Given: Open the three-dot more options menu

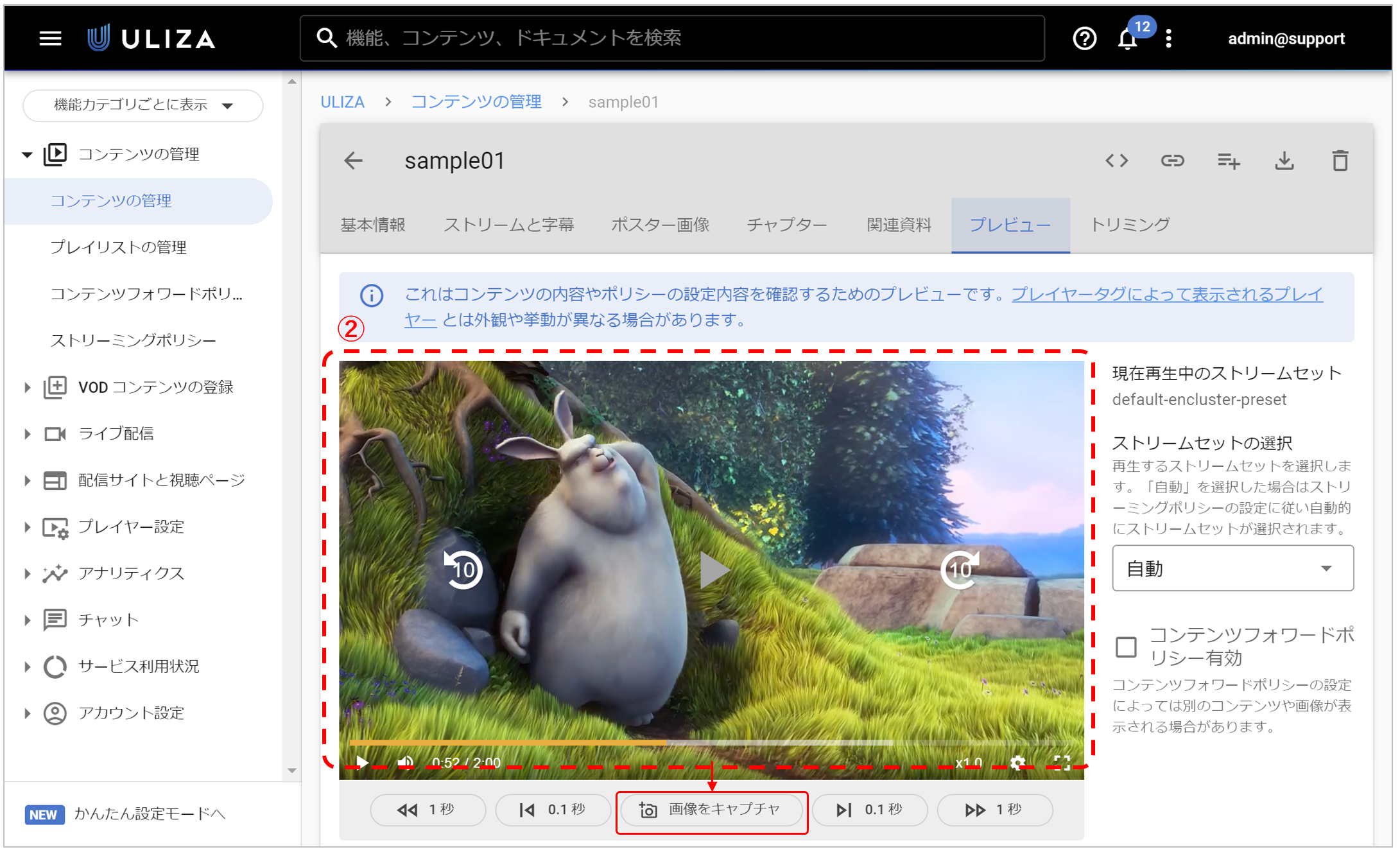Looking at the screenshot, I should pyautogui.click(x=1169, y=39).
